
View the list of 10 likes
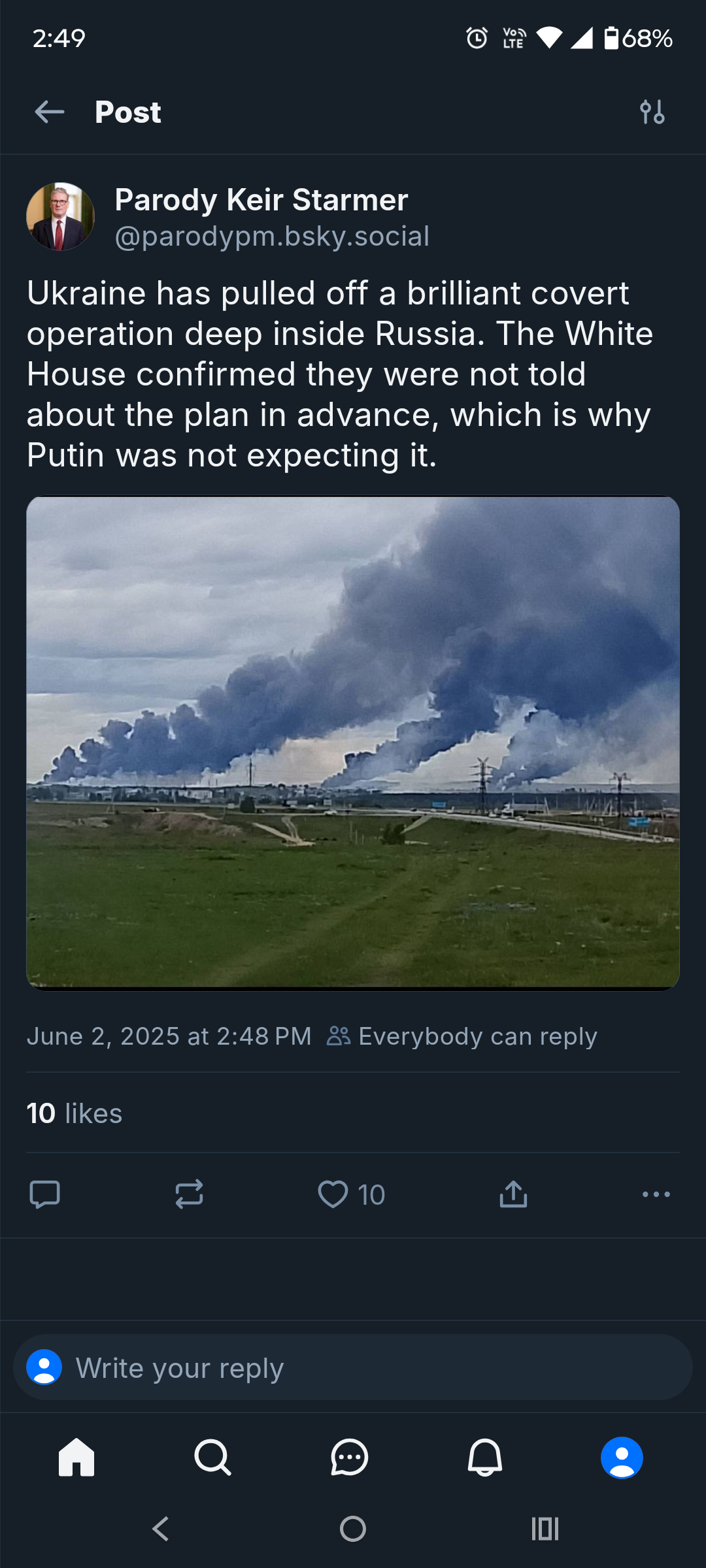(75, 1113)
